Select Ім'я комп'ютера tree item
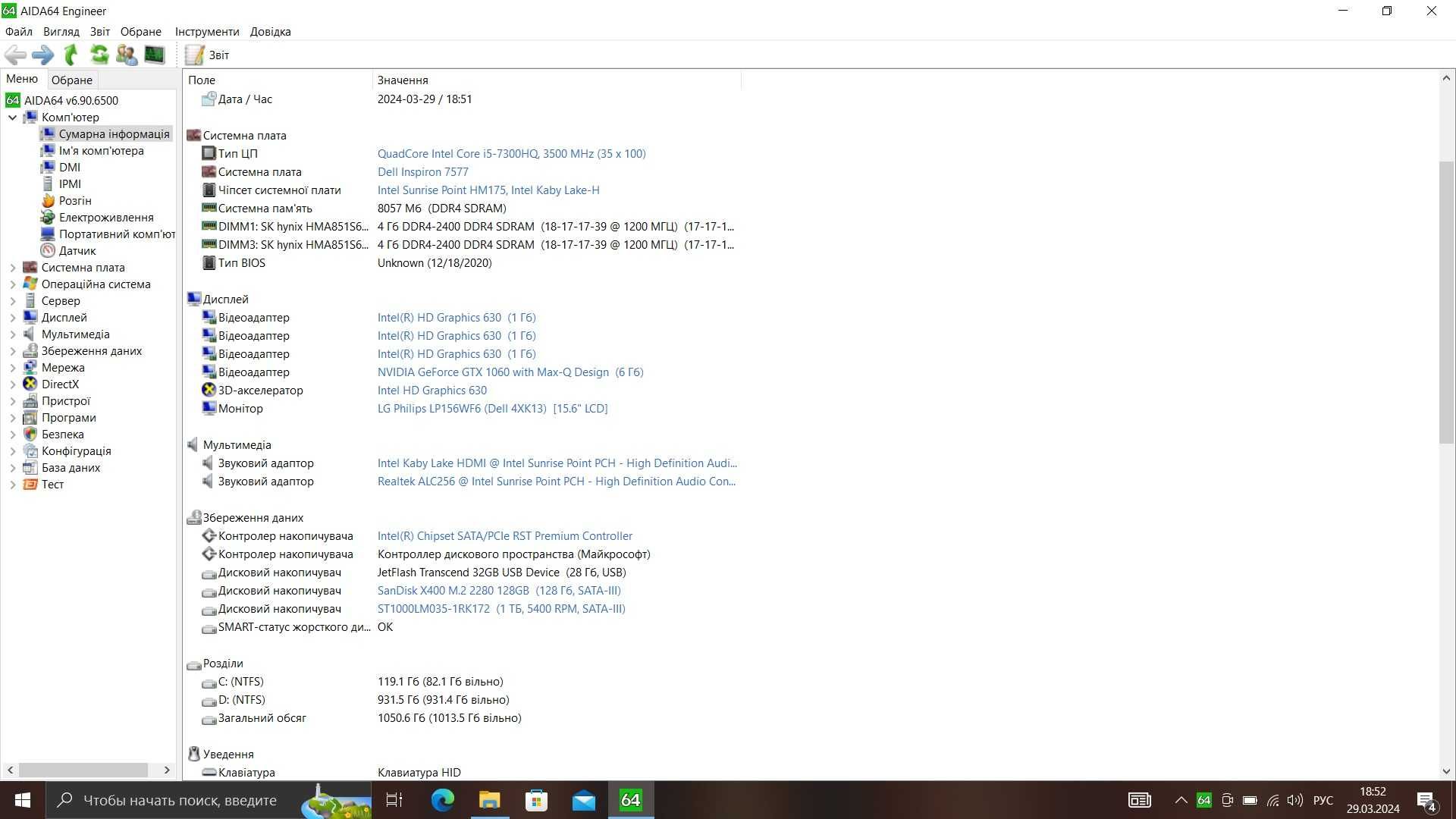The height and width of the screenshot is (819, 1456). coord(101,151)
